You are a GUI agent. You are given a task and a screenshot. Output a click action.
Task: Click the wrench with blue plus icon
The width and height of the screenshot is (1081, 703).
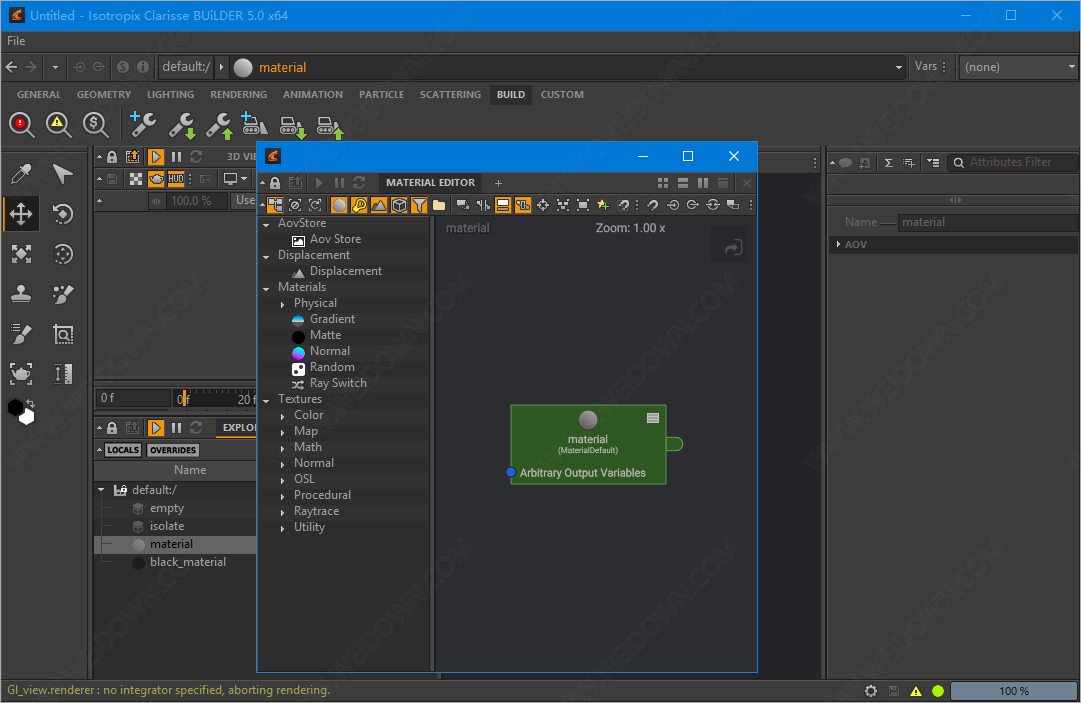click(142, 125)
